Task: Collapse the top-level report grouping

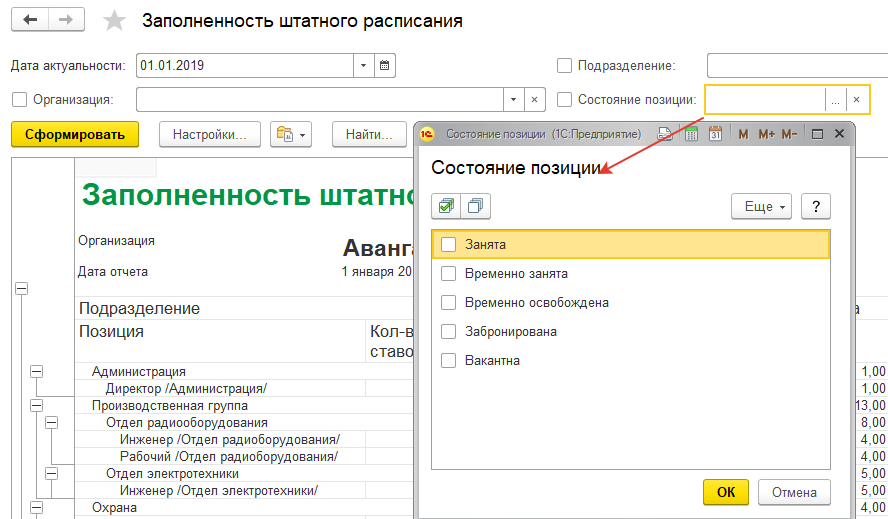Action: tap(22, 288)
